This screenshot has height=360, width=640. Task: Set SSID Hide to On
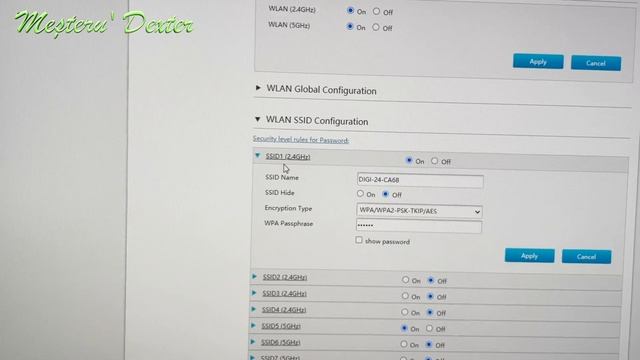coord(360,193)
